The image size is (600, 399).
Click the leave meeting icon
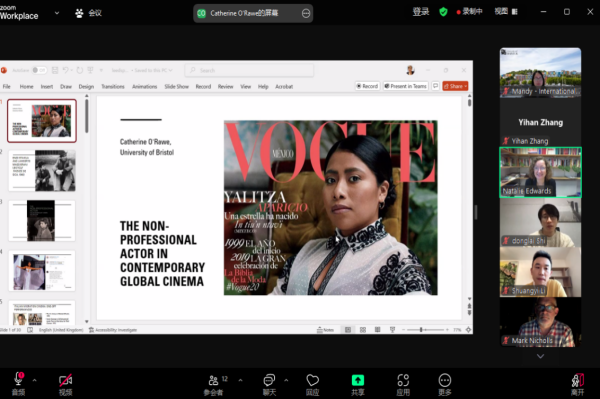tap(577, 380)
